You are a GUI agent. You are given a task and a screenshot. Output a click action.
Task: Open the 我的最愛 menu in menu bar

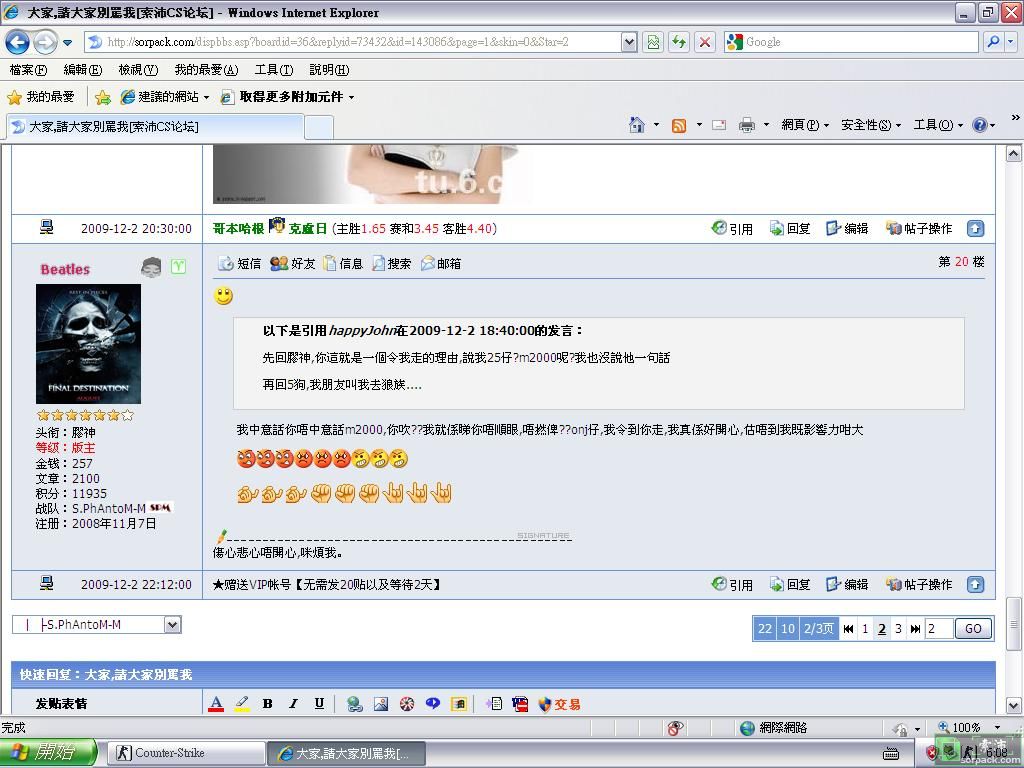pyautogui.click(x=205, y=70)
